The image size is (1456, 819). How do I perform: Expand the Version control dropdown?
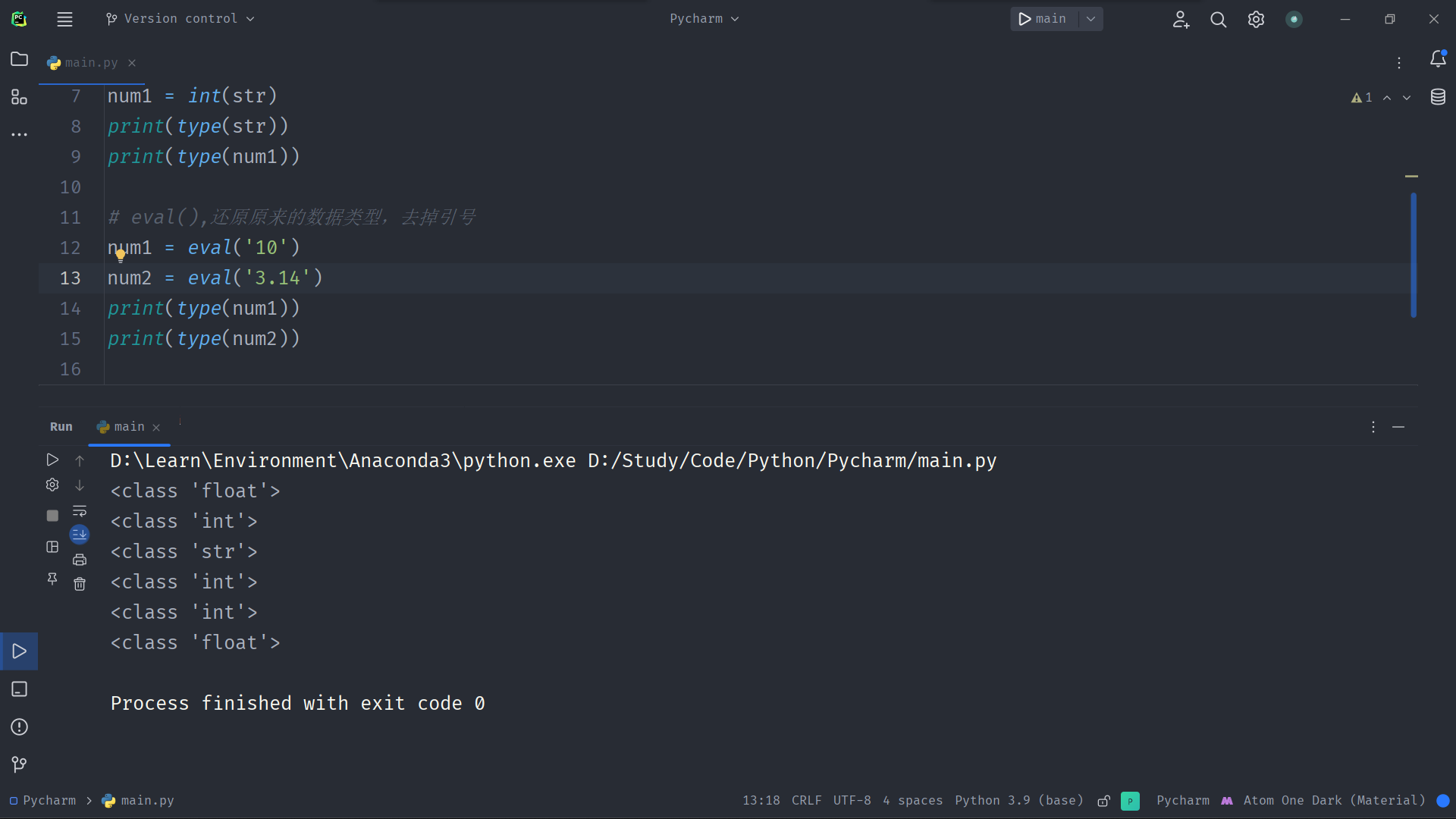pyautogui.click(x=180, y=19)
